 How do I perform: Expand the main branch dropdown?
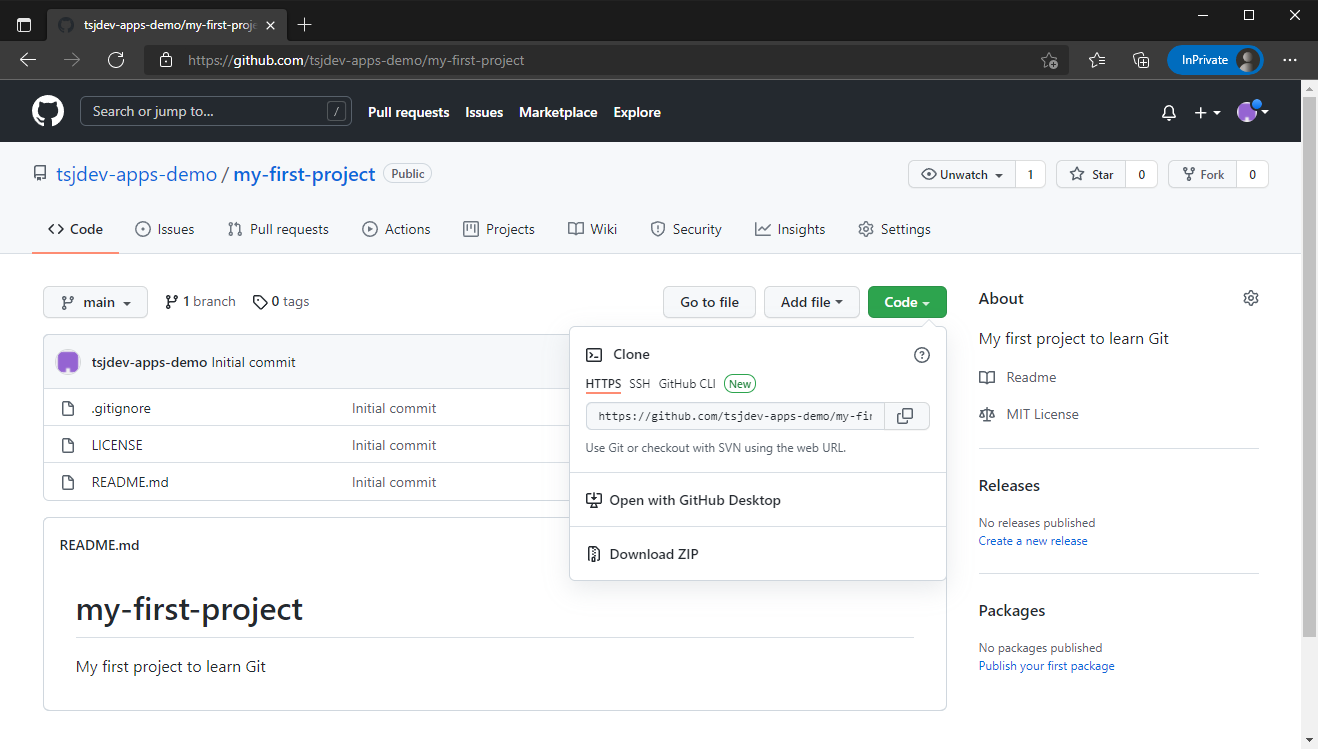(x=95, y=302)
